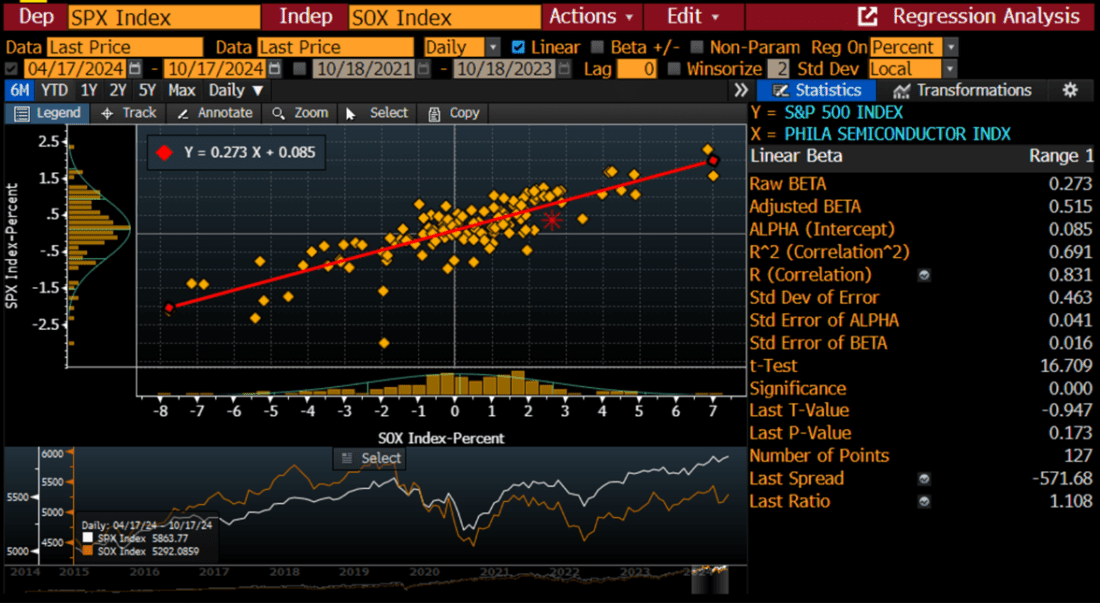This screenshot has height=603, width=1100.
Task: Click the R^2 (Correlation^2) row
Action: [x=920, y=252]
